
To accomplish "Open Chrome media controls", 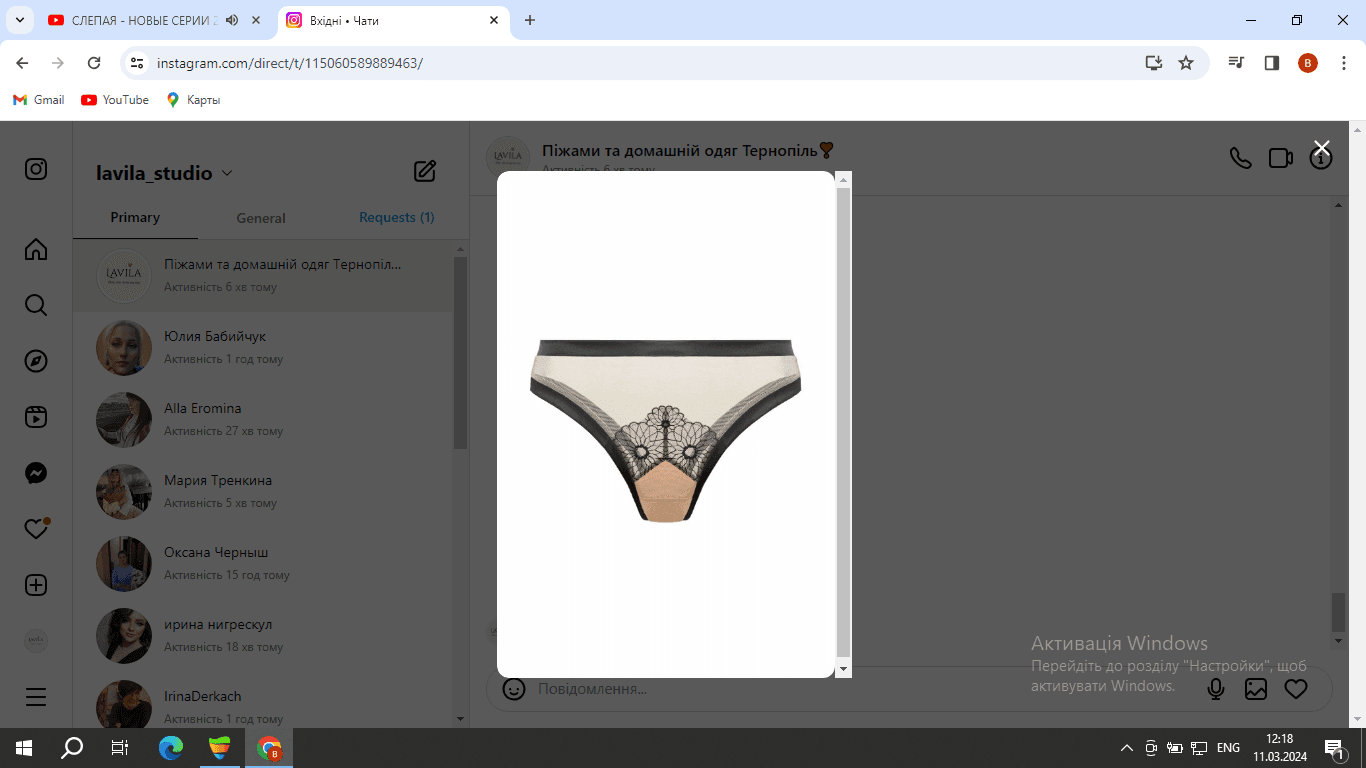I will [1237, 63].
